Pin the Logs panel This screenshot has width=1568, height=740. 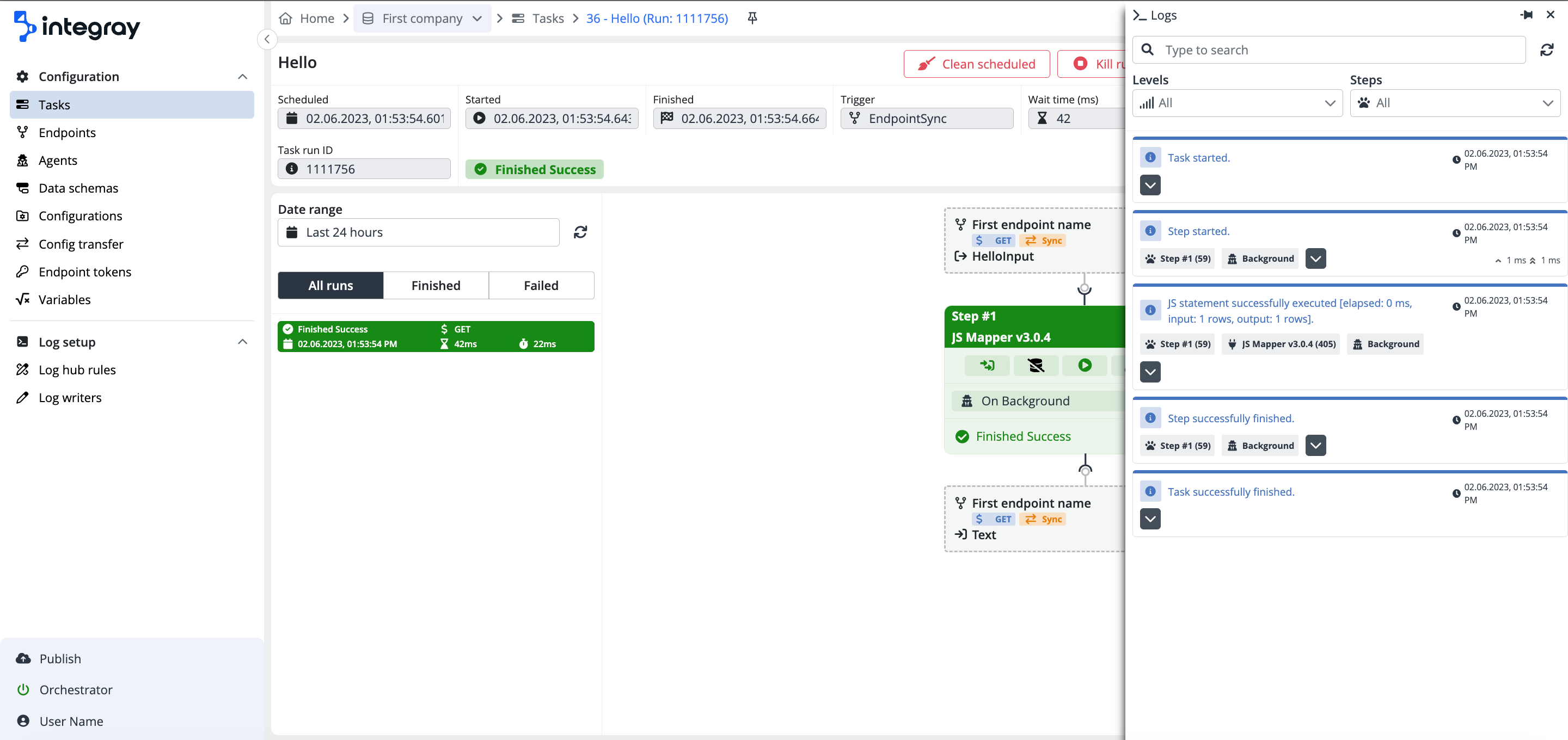(x=1527, y=15)
